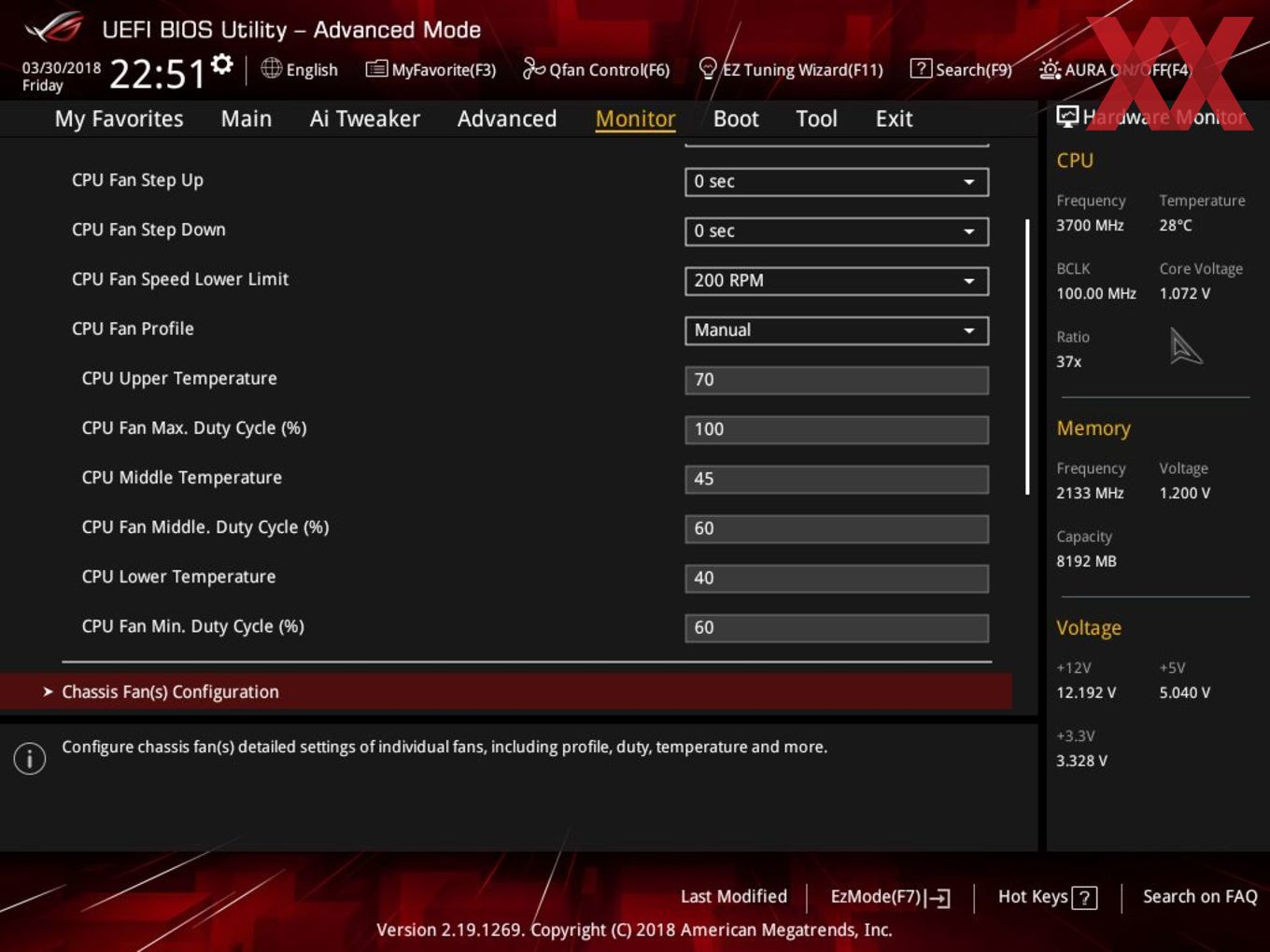This screenshot has height=952, width=1270.
Task: Click the 3700 MHz CPU frequency value
Action: tap(1090, 225)
